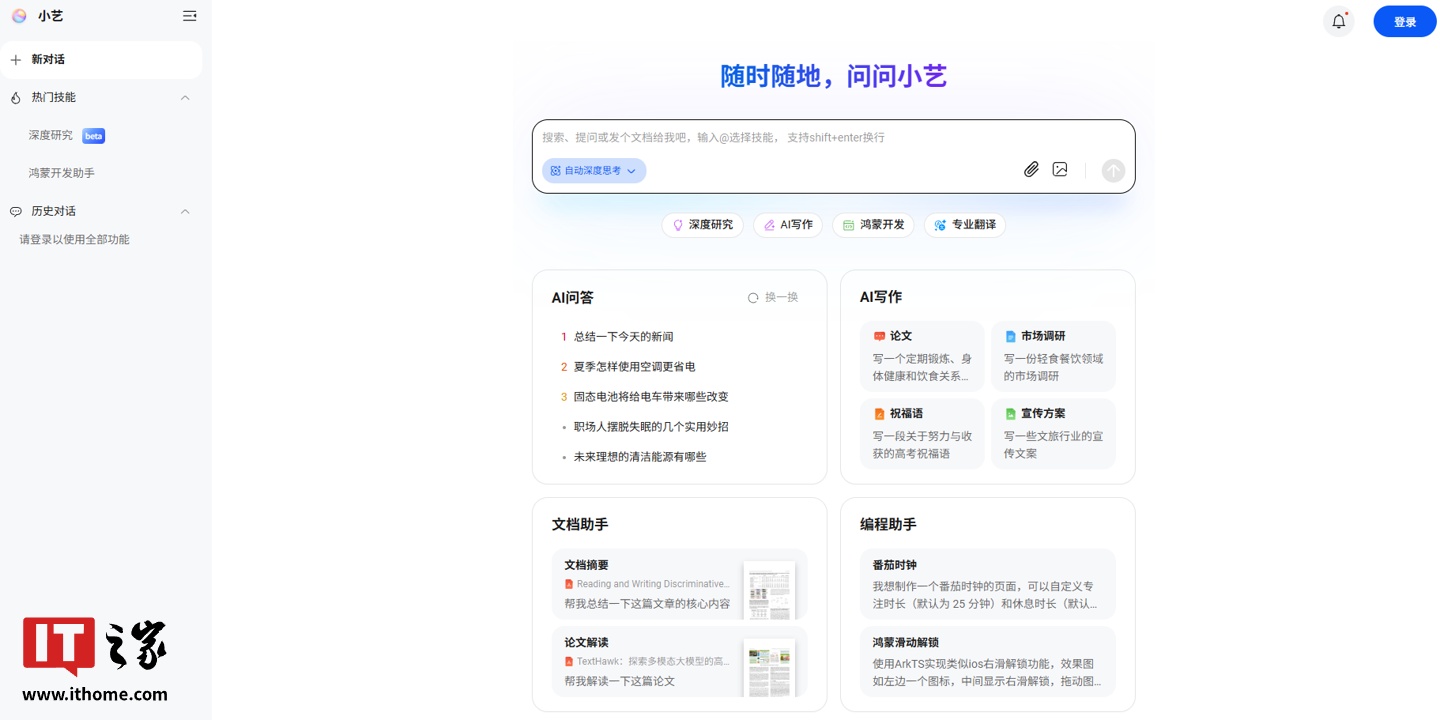Viewport: 1440px width, 720px height.
Task: Click the 登录 button
Action: [x=1404, y=21]
